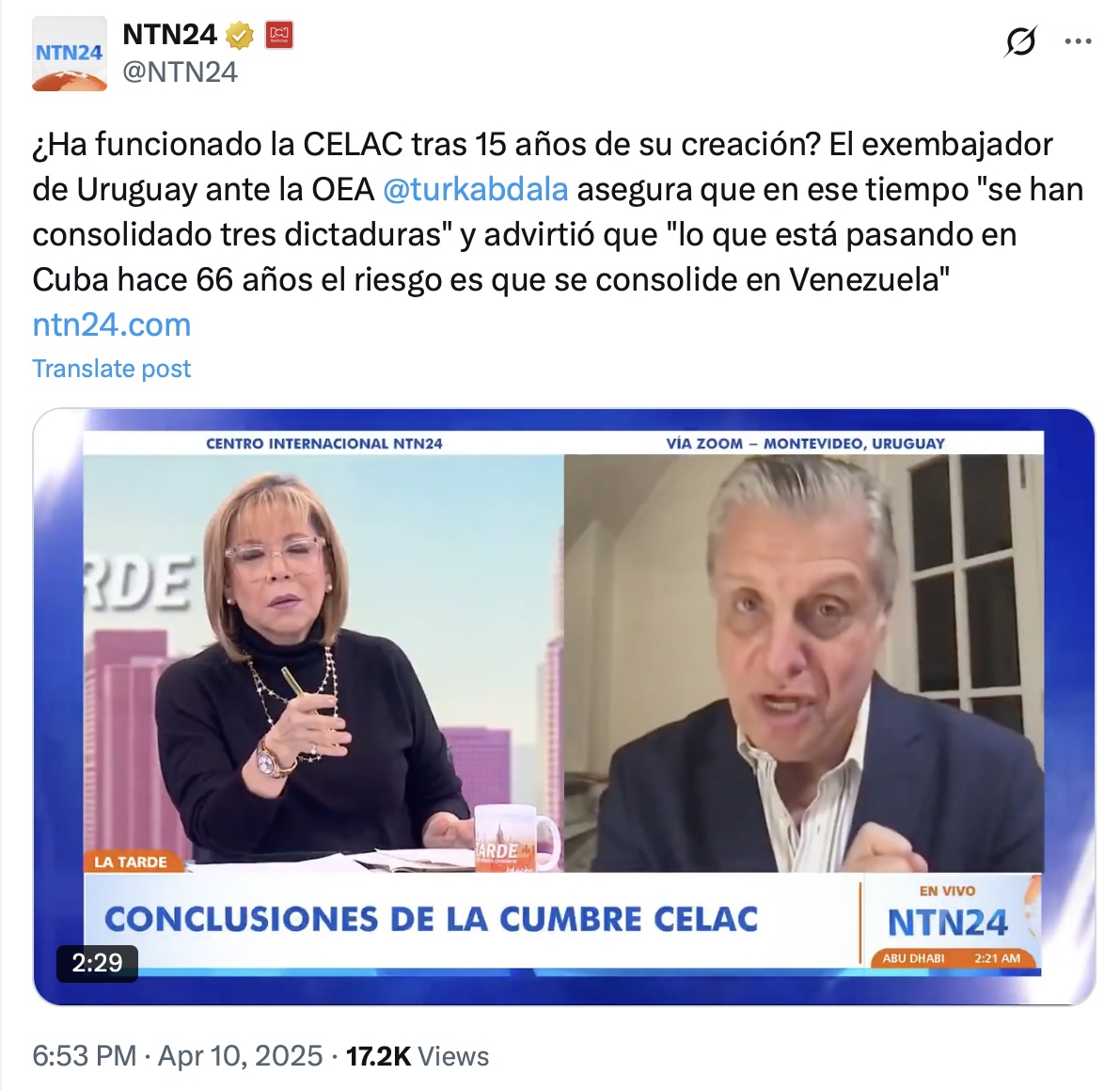
Task: Click the LA TARDE label in the video
Action: coord(131,862)
